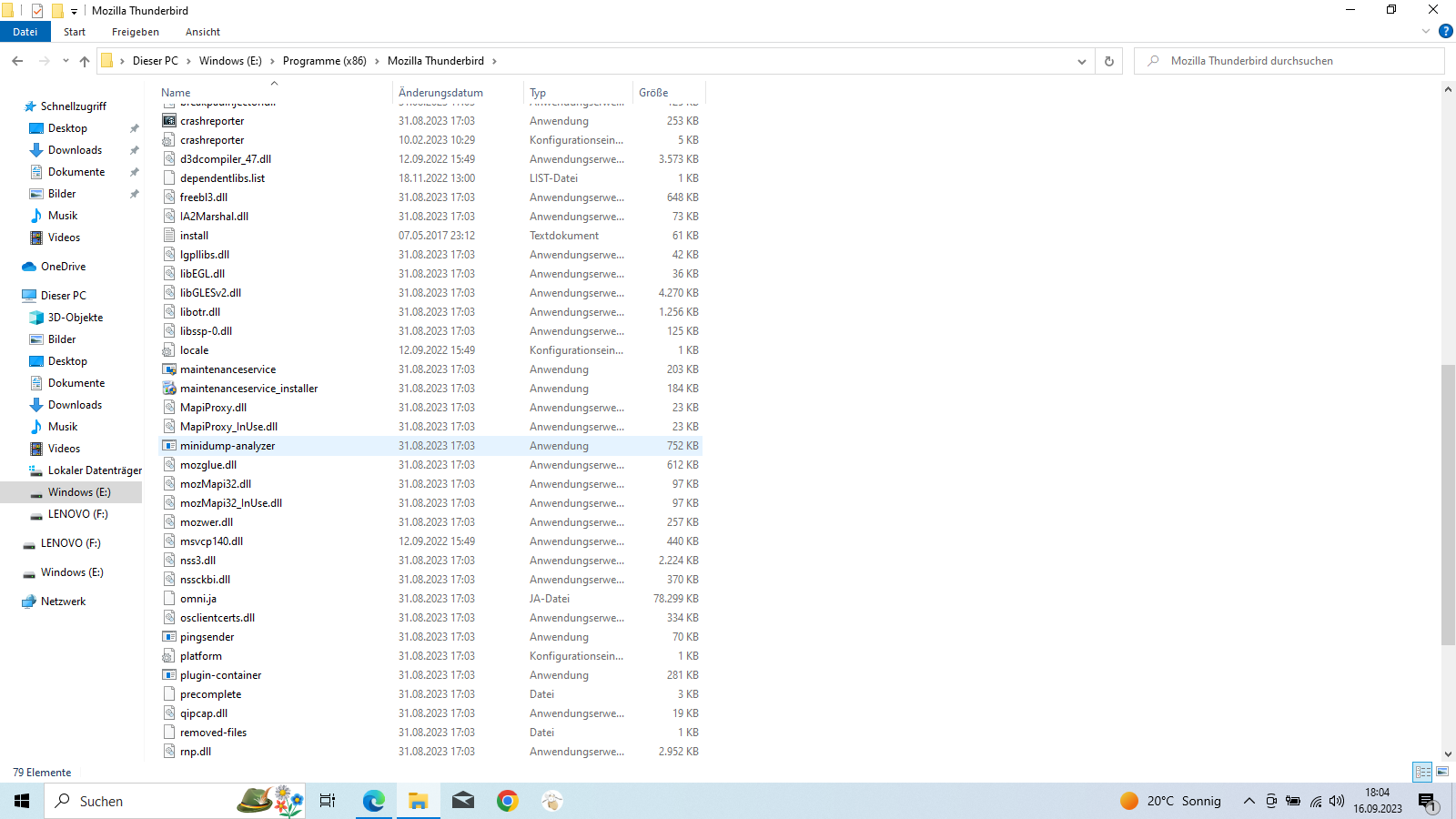Image resolution: width=1456 pixels, height=819 pixels.
Task: Select the plugin-container application icon
Action: (169, 675)
